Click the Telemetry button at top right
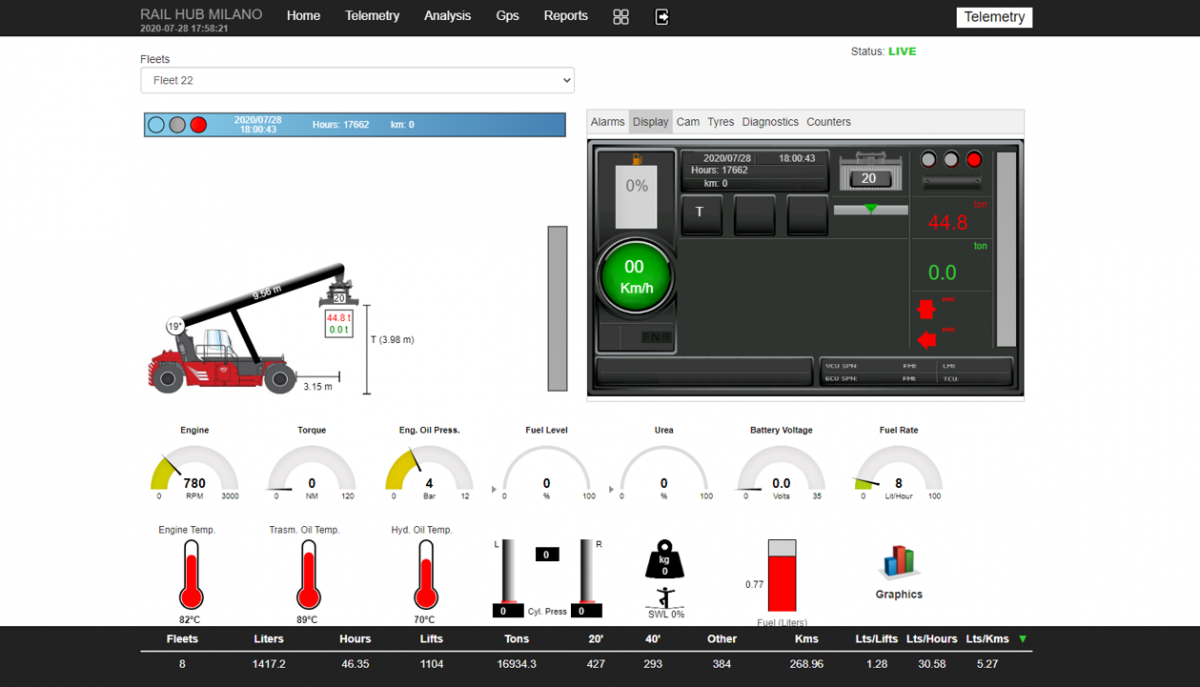The width and height of the screenshot is (1200, 687). point(994,17)
